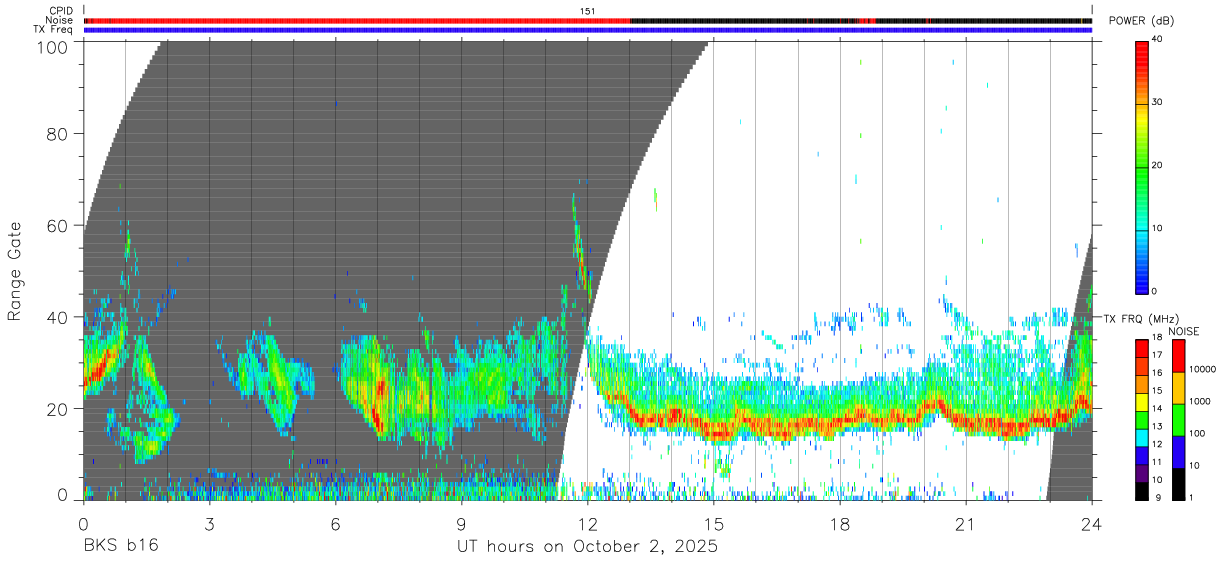This screenshot has height=567, width=1228.
Task: Click the 80 tick on Range Gate axis
Action: 58,134
